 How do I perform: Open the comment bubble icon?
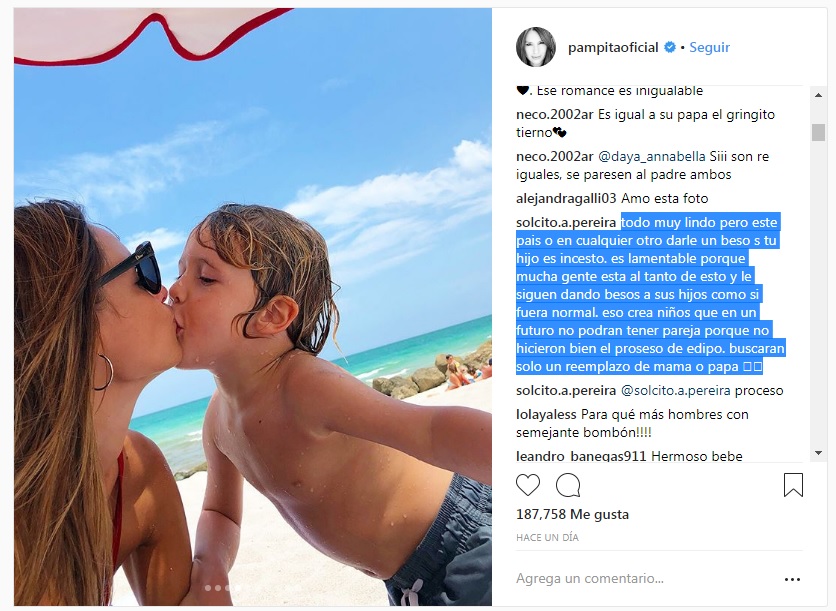click(568, 485)
